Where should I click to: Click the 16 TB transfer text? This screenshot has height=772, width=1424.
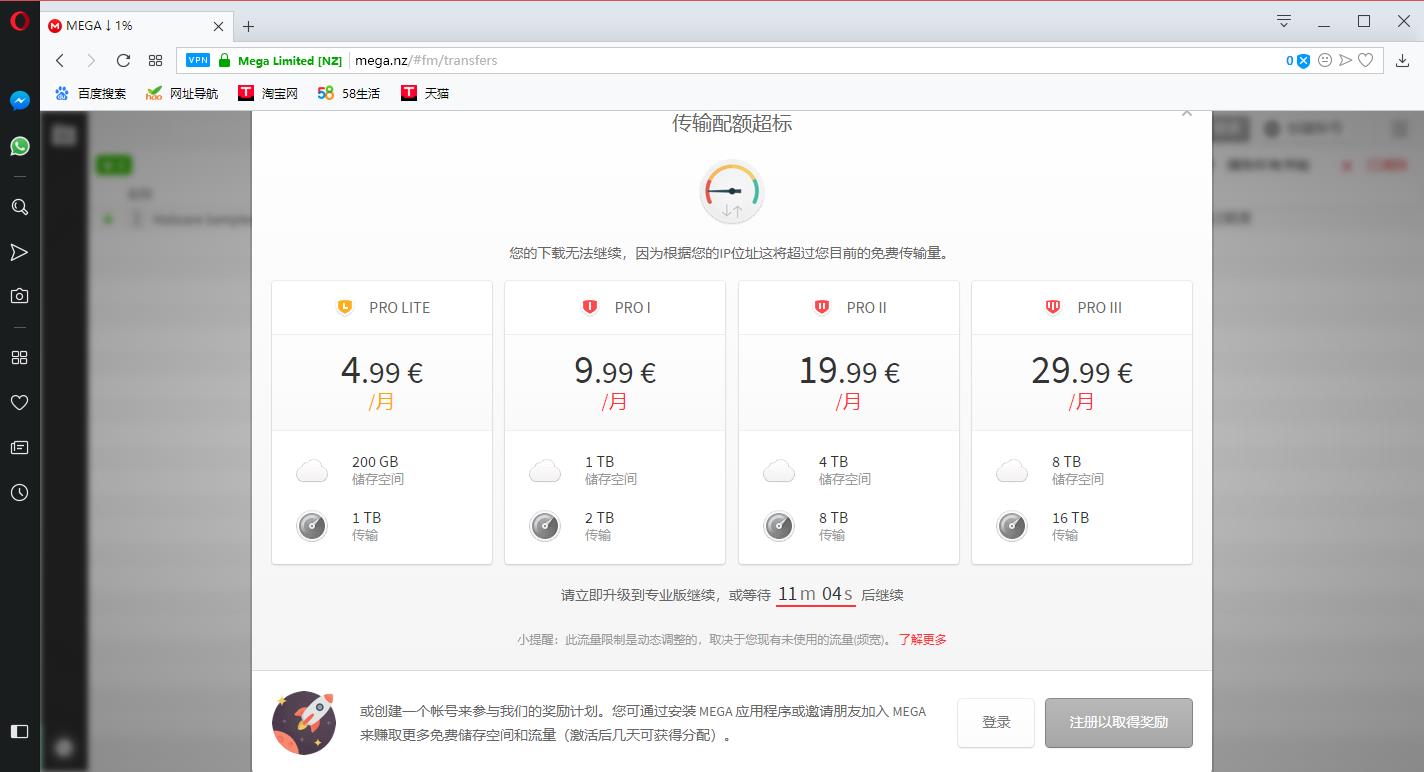click(x=1070, y=518)
